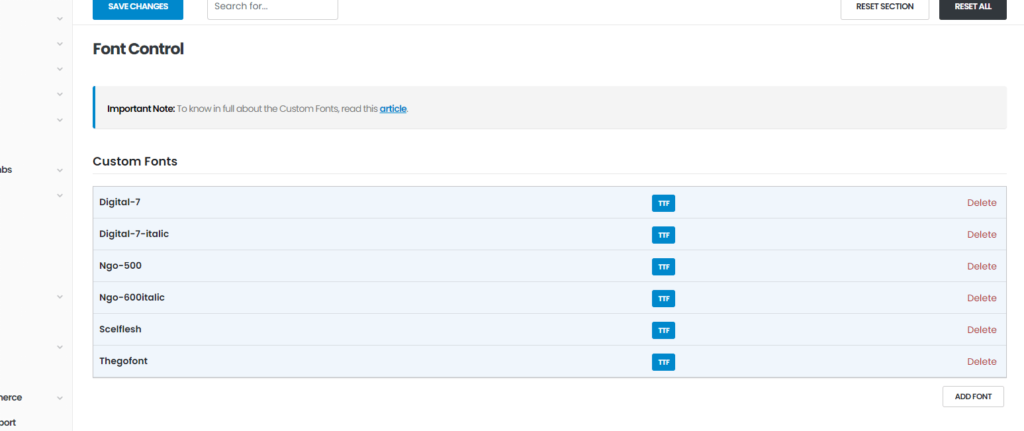The height and width of the screenshot is (431, 1024).
Task: Save the changes with the blue button
Action: (138, 7)
